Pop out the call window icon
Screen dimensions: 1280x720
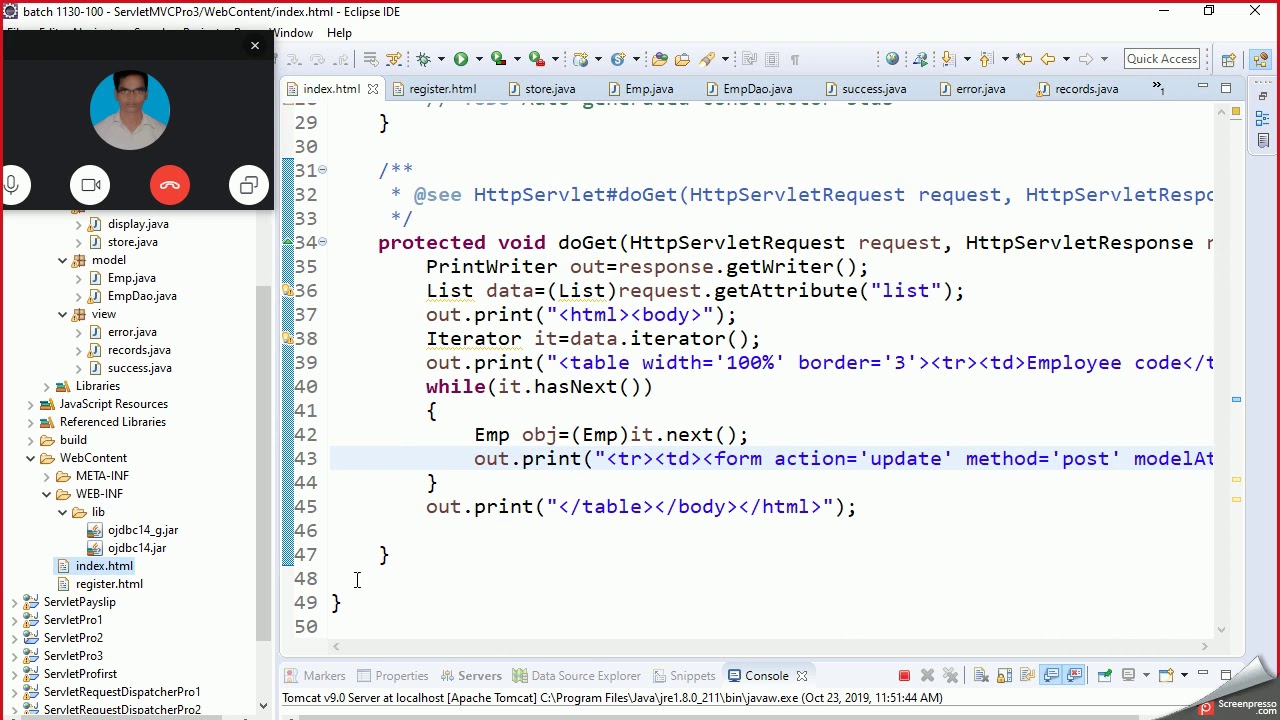pos(249,185)
